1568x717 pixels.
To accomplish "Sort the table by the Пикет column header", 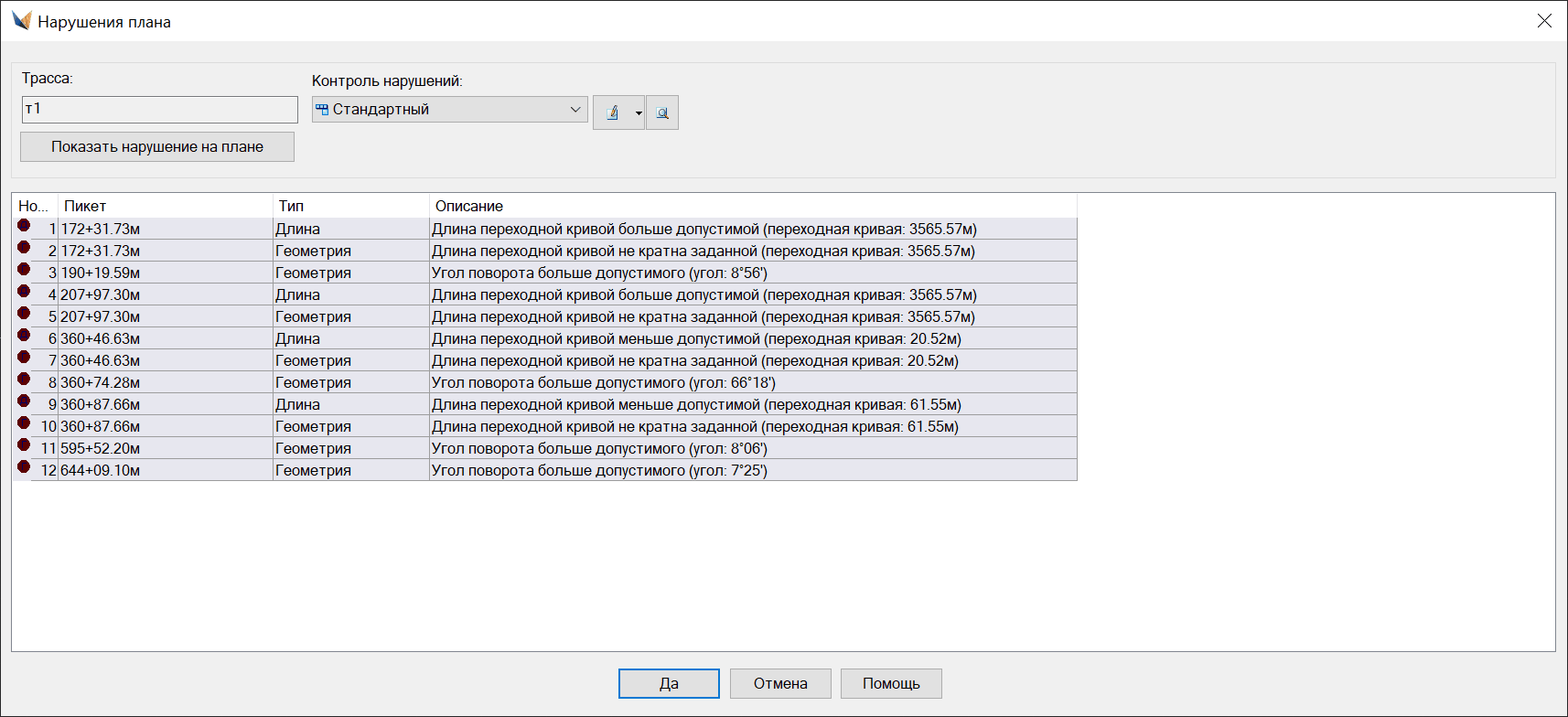I will 165,206.
